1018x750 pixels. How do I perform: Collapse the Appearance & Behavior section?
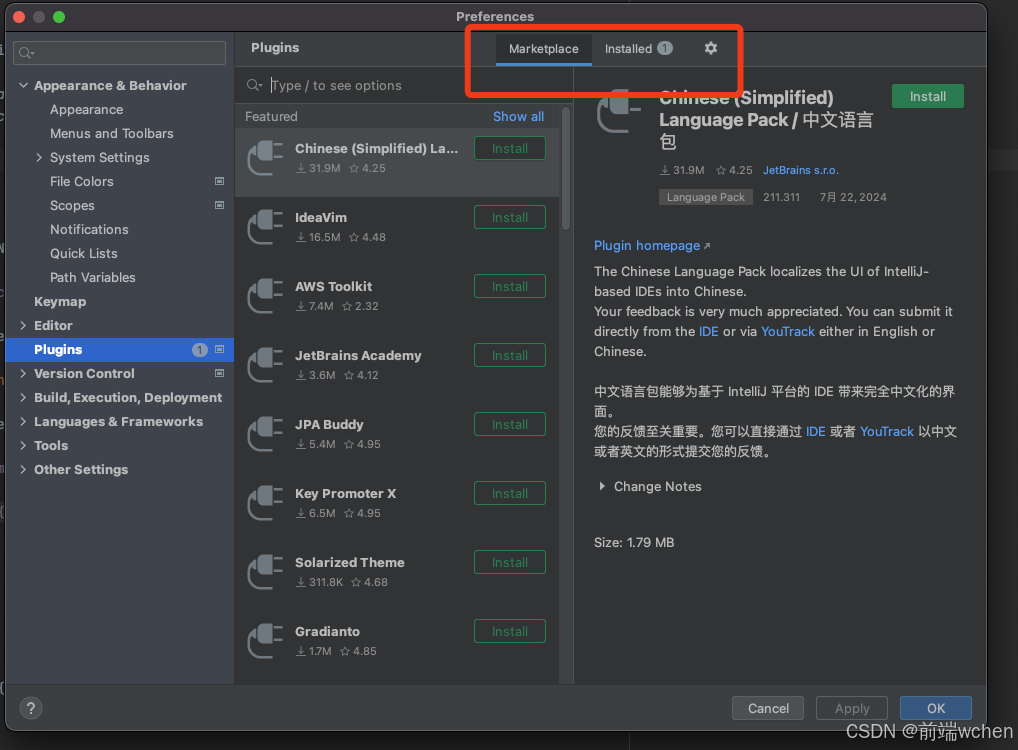pyautogui.click(x=23, y=85)
